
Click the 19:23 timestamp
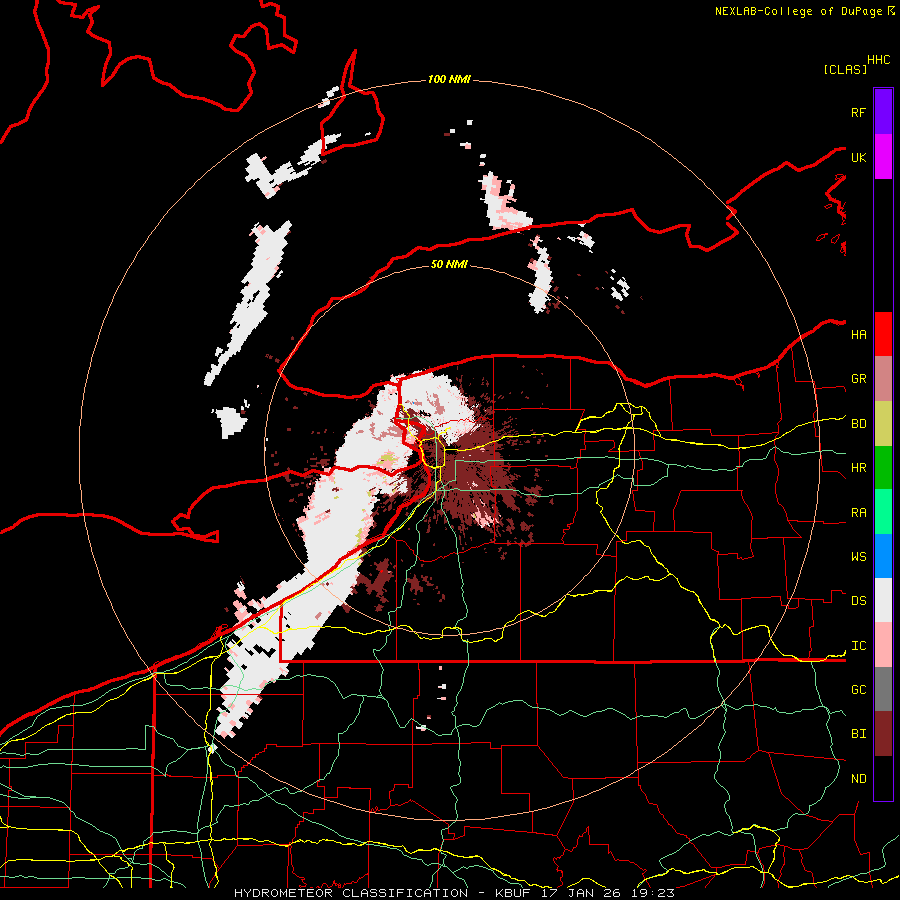click(654, 893)
